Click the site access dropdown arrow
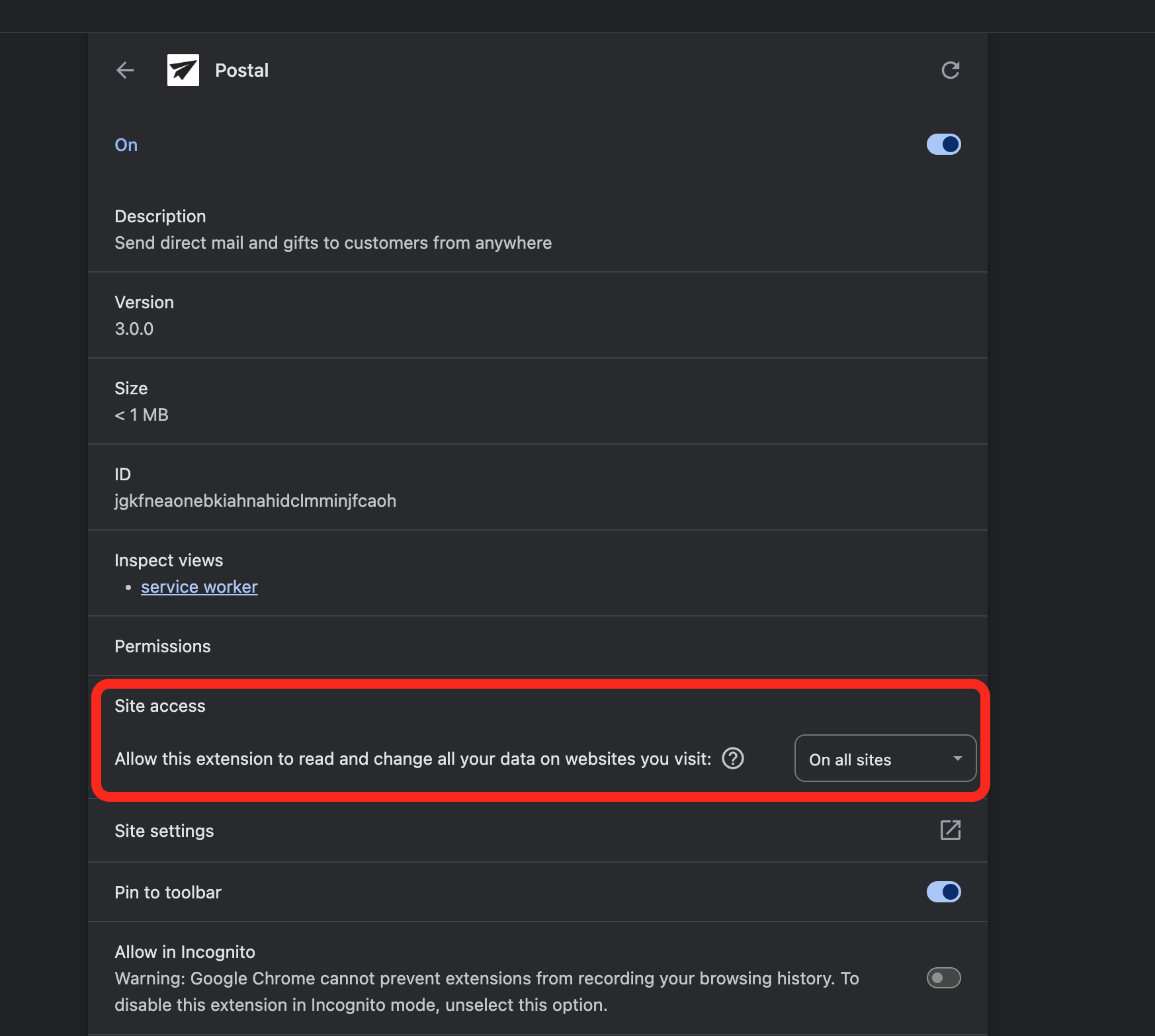The height and width of the screenshot is (1036, 1155). coord(957,759)
